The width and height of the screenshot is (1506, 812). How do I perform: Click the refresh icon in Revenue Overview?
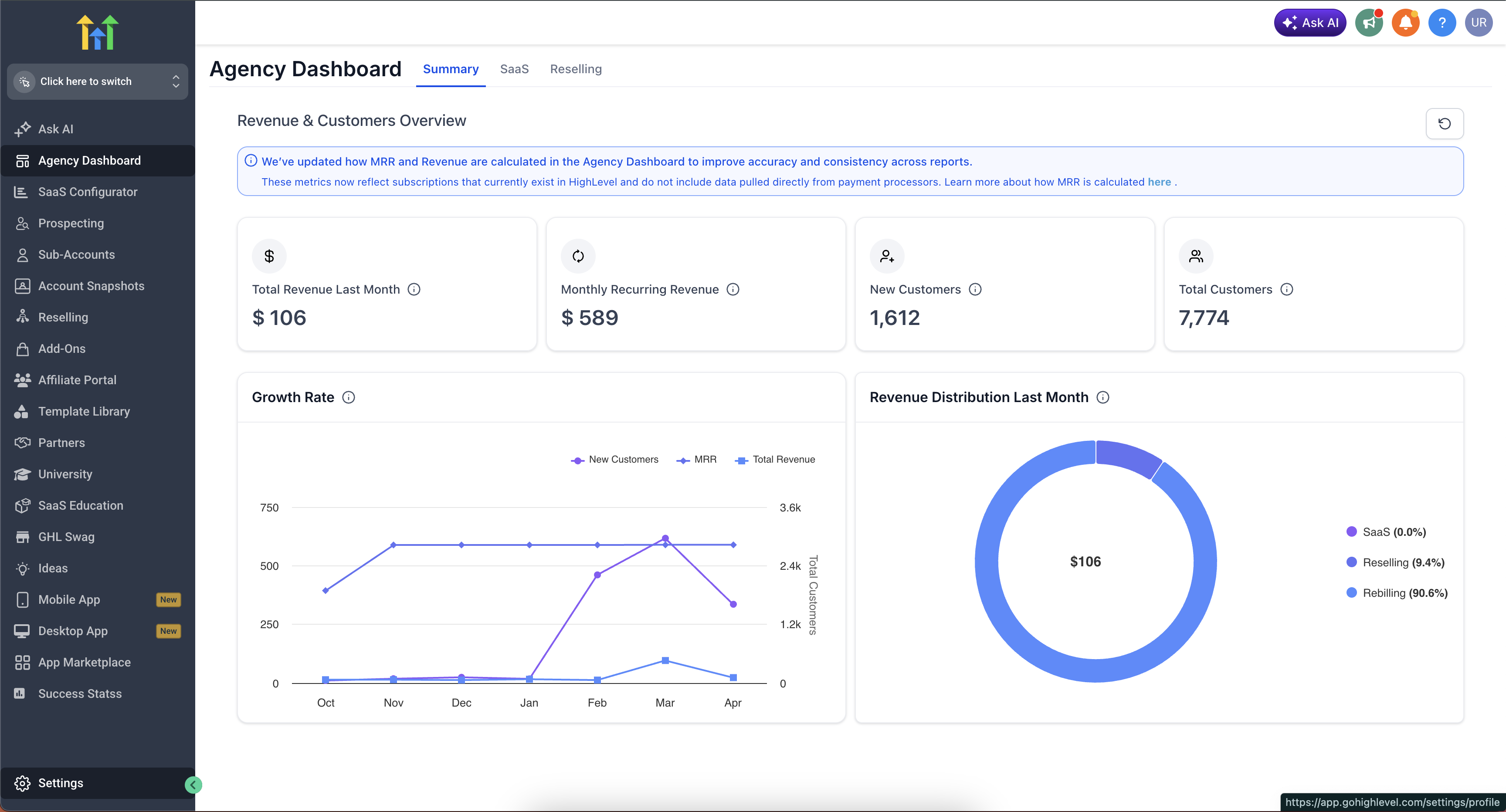[x=1444, y=124]
